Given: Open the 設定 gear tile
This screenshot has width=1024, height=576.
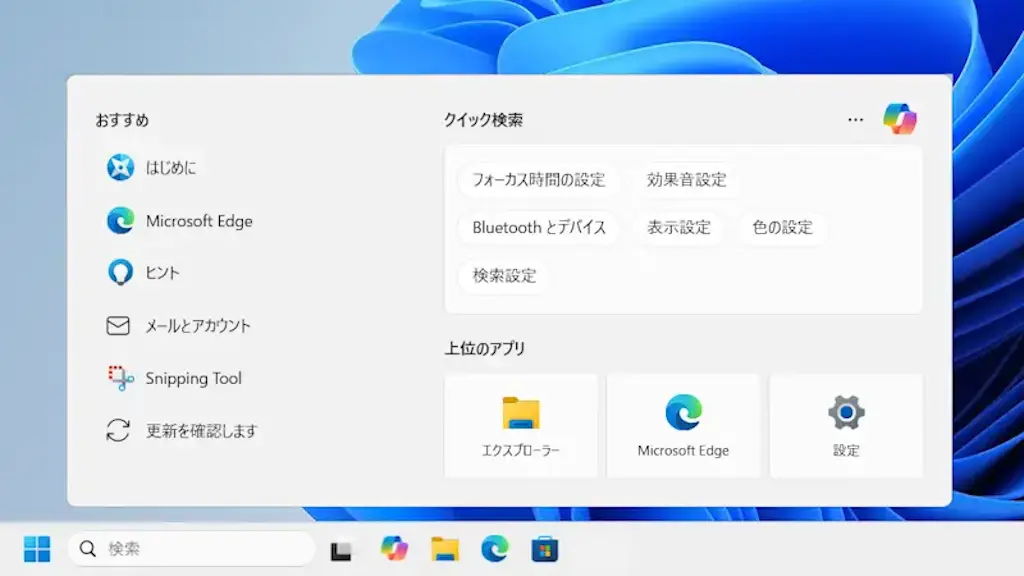Looking at the screenshot, I should 846,426.
